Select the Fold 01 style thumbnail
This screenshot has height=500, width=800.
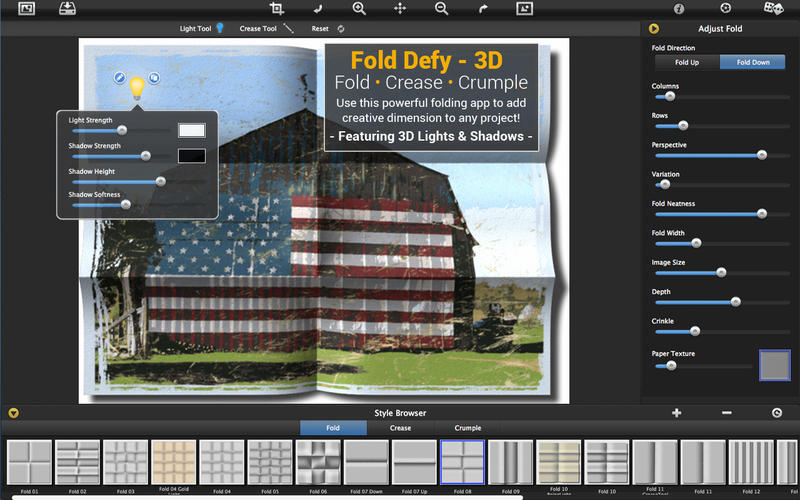click(x=29, y=462)
